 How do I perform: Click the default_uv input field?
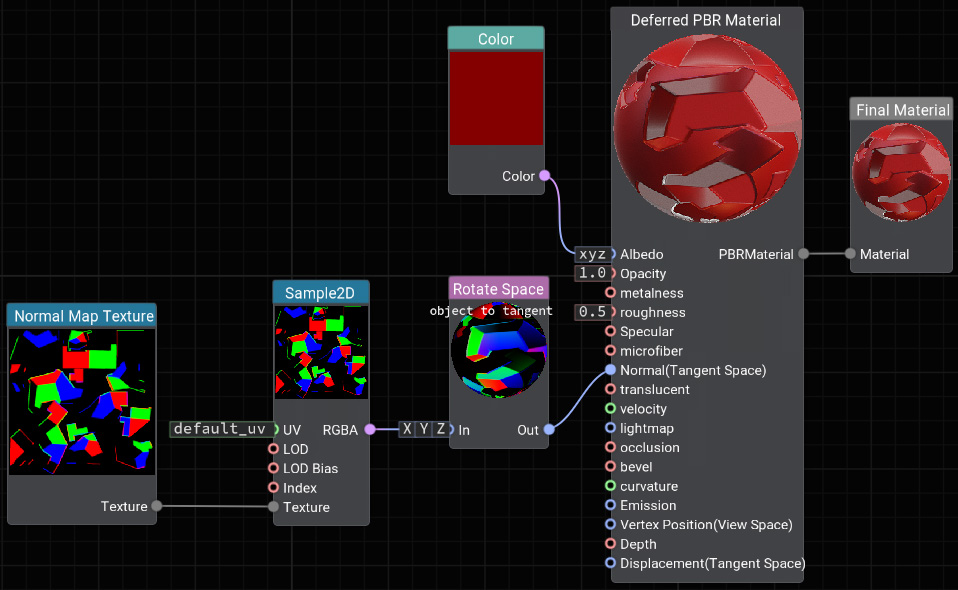(x=221, y=429)
